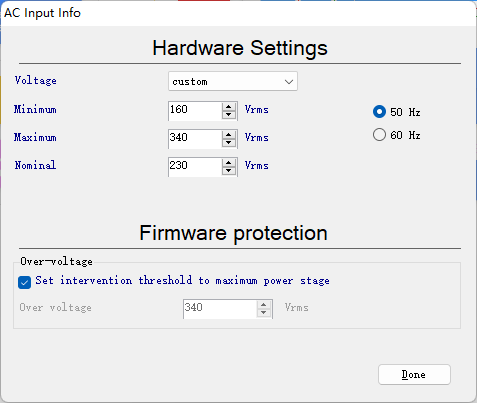Click the Firmware protection heading
This screenshot has width=477, height=403.
pos(233,233)
